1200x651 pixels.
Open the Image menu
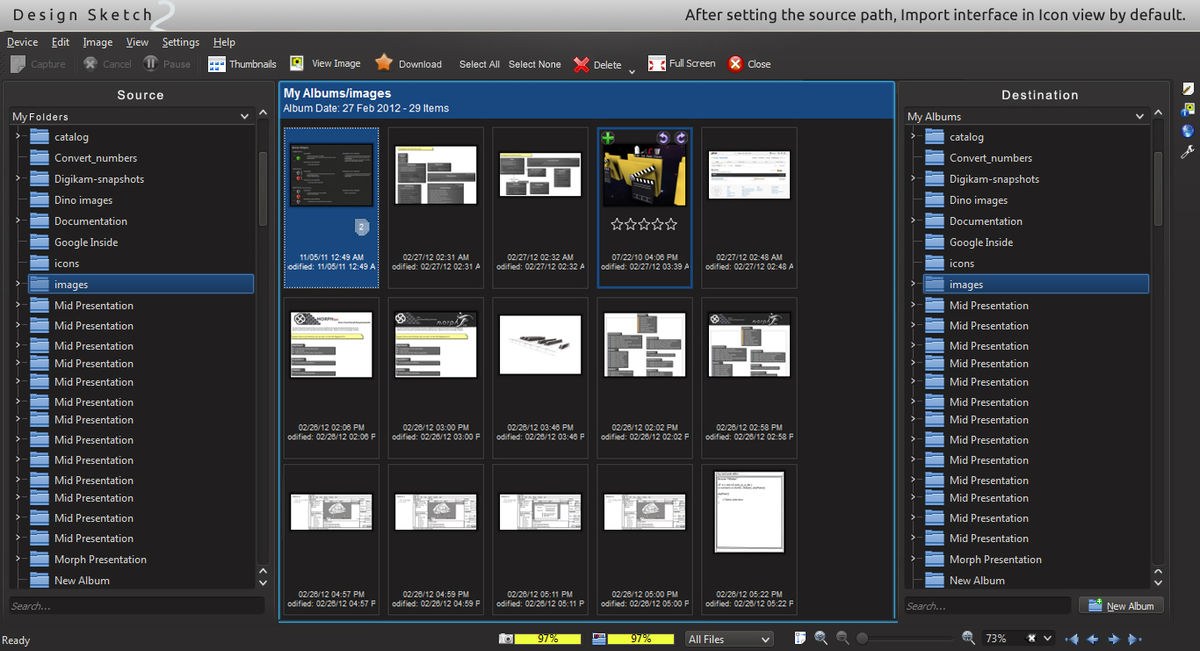(x=98, y=42)
